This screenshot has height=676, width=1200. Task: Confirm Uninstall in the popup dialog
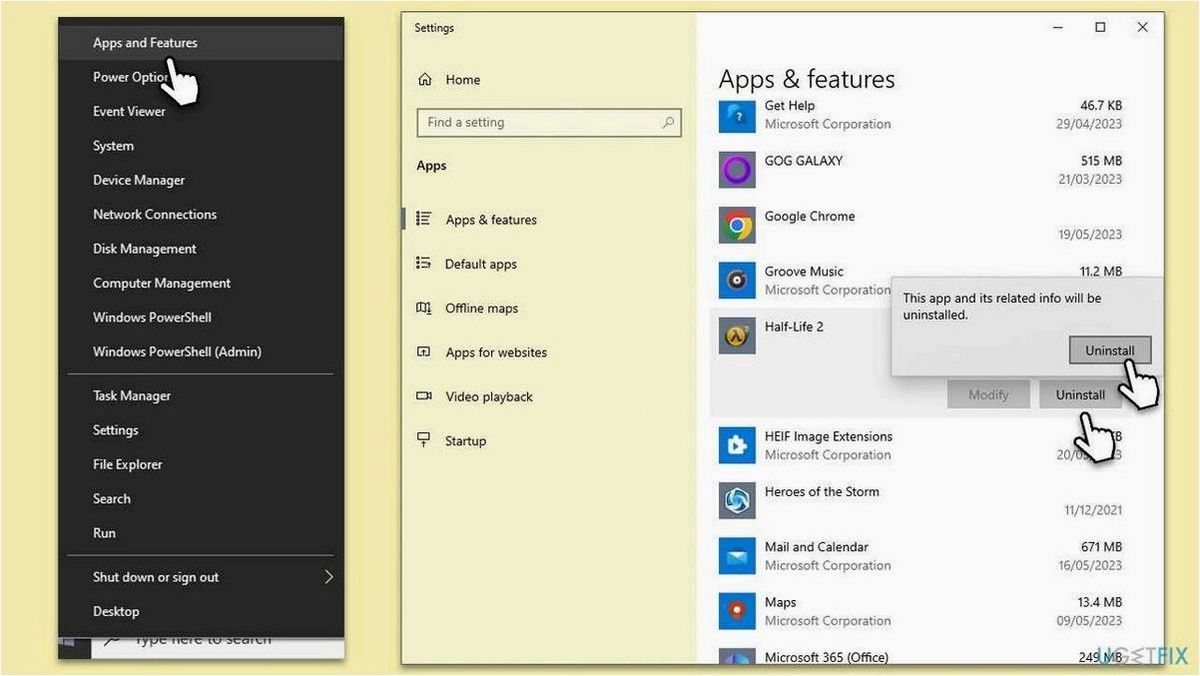tap(1110, 351)
